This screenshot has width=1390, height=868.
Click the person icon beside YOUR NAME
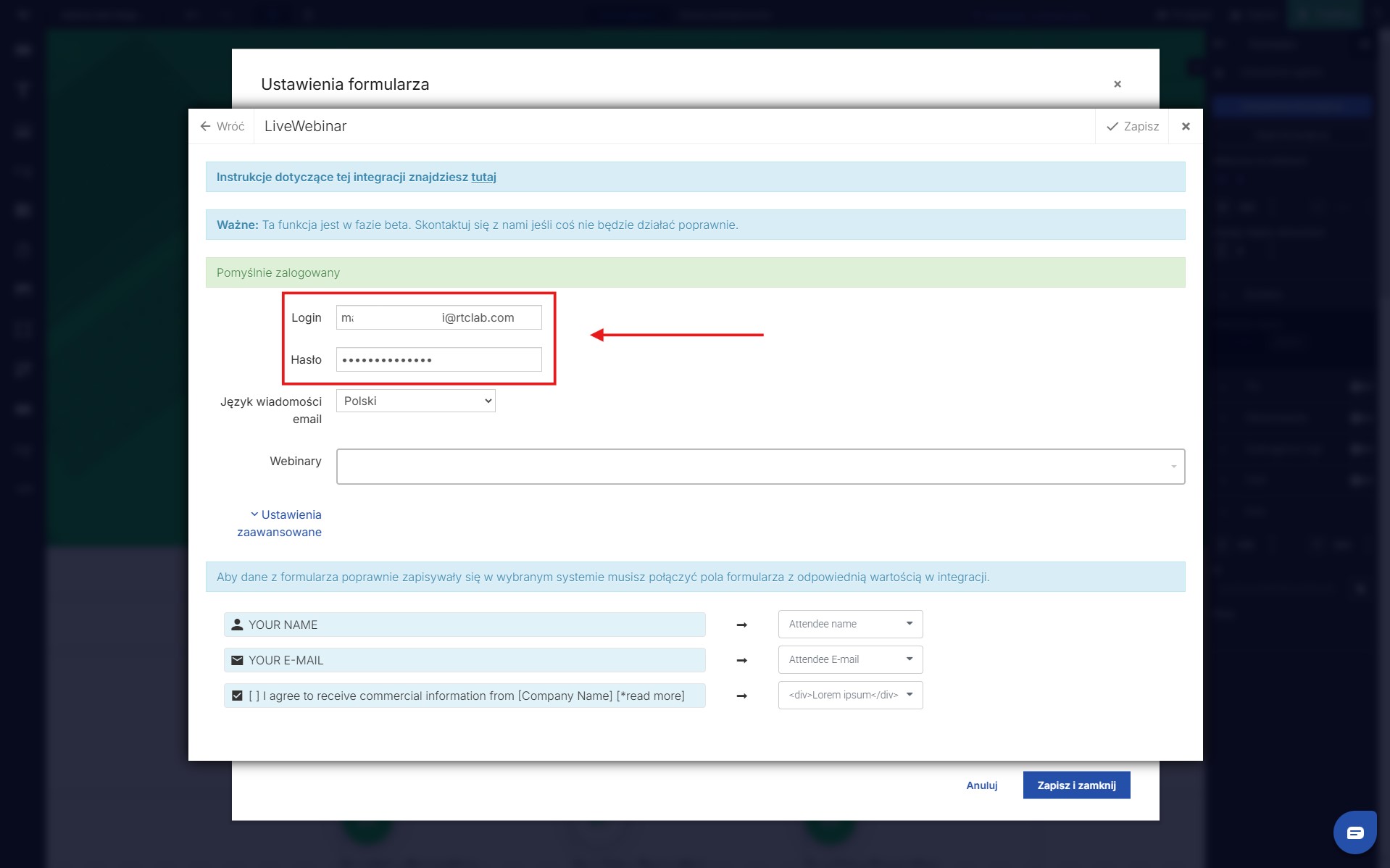point(237,625)
